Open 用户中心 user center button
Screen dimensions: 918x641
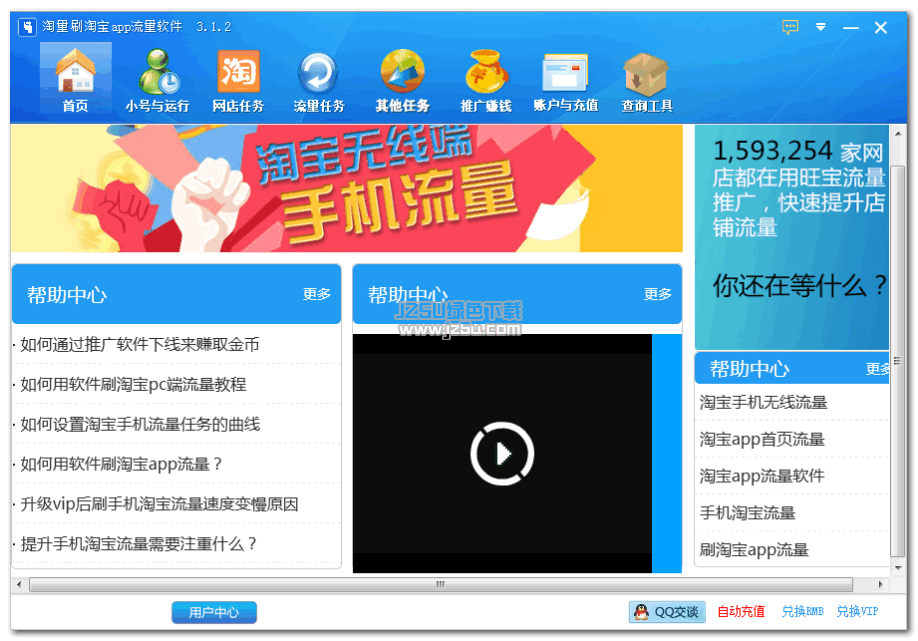tap(214, 612)
